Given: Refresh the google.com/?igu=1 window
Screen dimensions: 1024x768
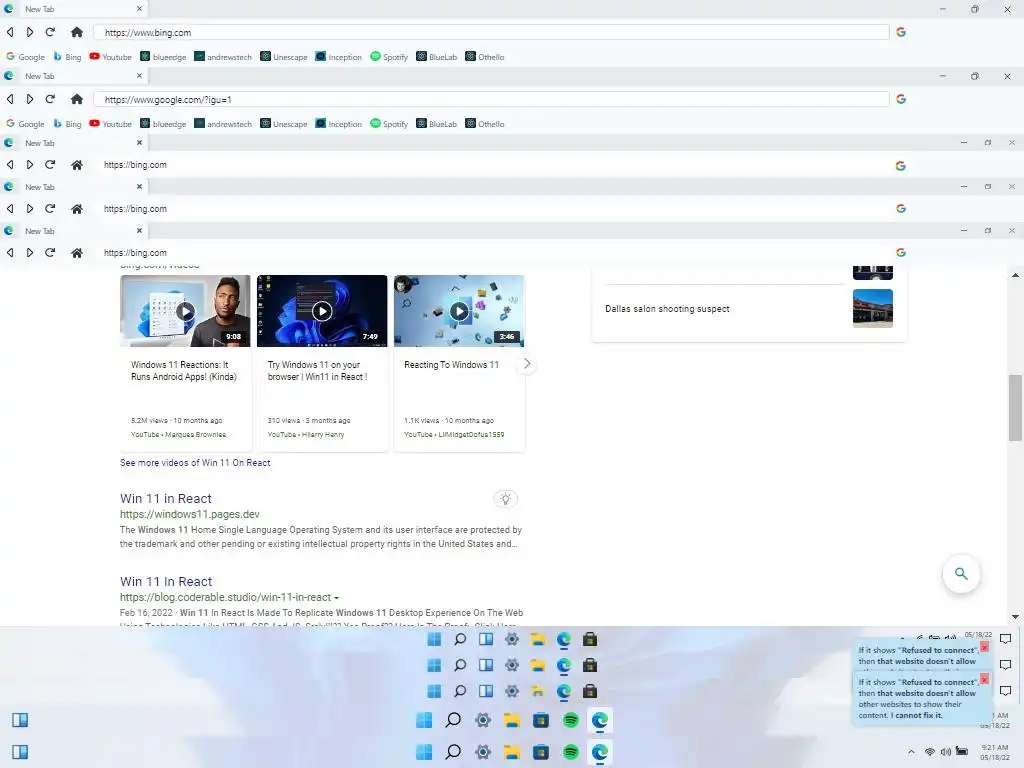Looking at the screenshot, I should (50, 99).
